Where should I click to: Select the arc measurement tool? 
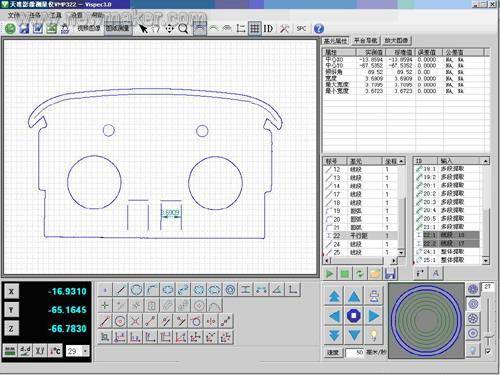point(152,290)
